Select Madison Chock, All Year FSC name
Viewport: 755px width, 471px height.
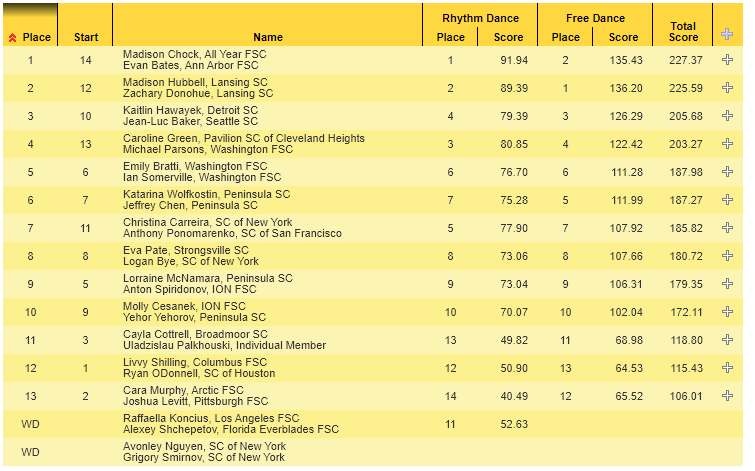[x=195, y=54]
